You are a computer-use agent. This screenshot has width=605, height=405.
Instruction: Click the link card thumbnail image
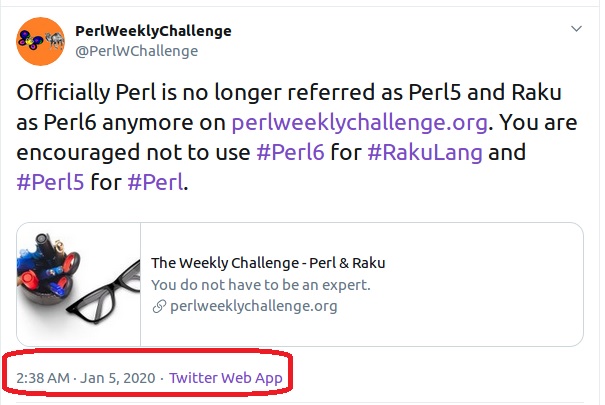click(79, 284)
